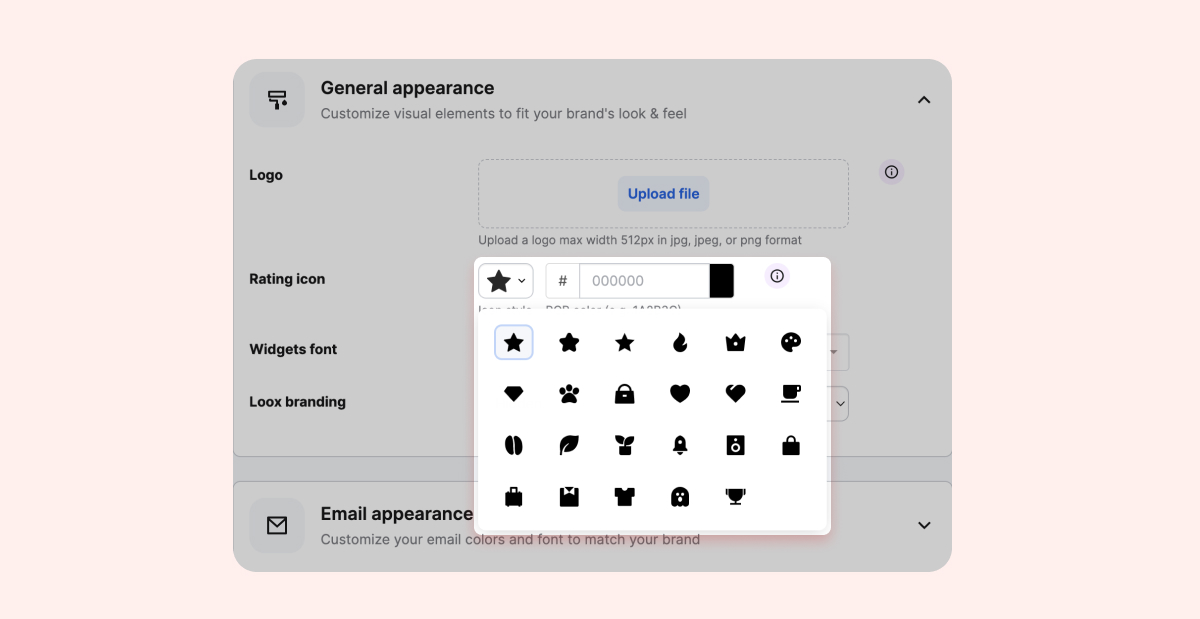
Task: Pick the plain shopping bag icon
Action: [x=791, y=445]
